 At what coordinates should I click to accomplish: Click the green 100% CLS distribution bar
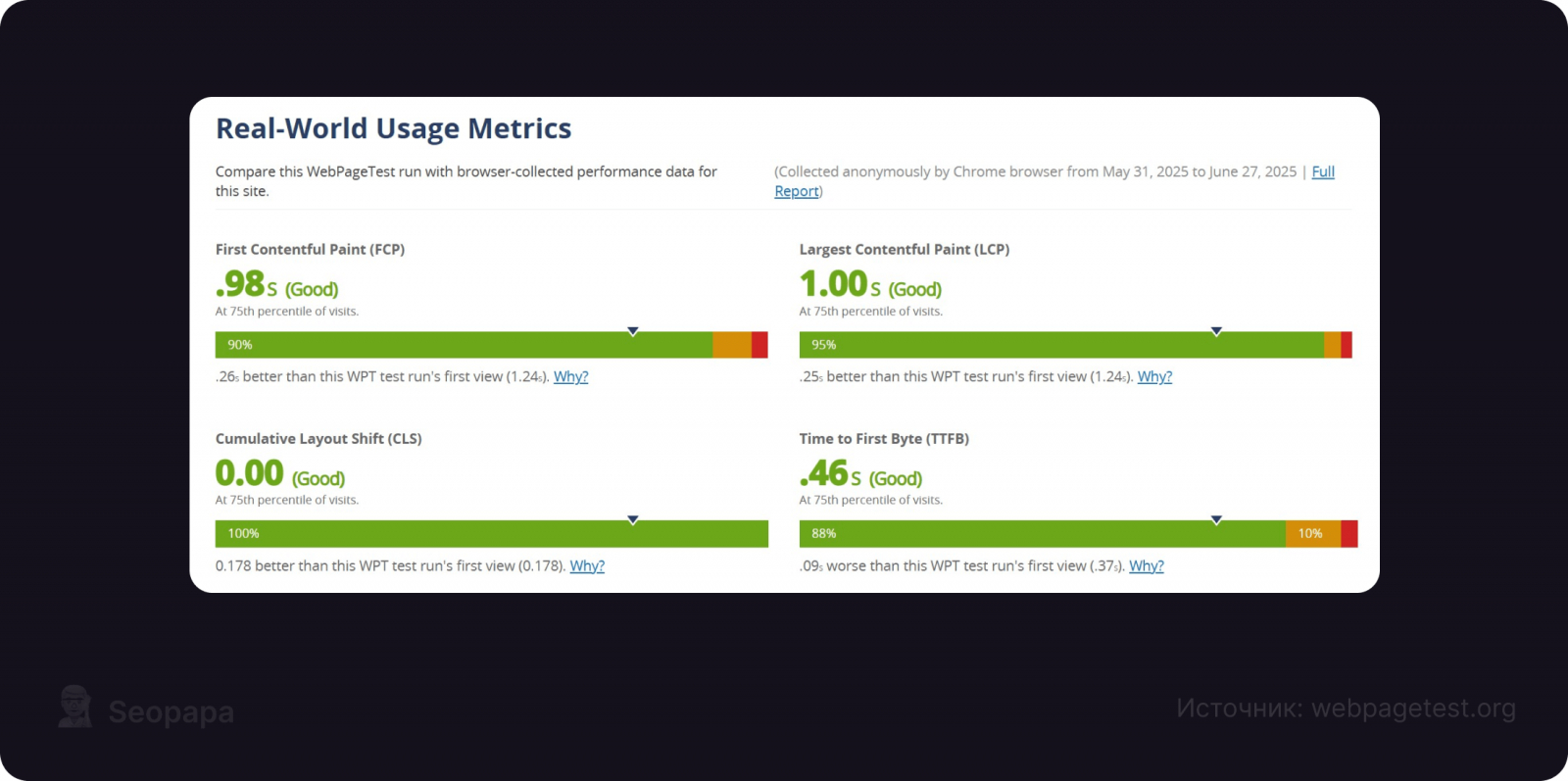[x=491, y=534]
